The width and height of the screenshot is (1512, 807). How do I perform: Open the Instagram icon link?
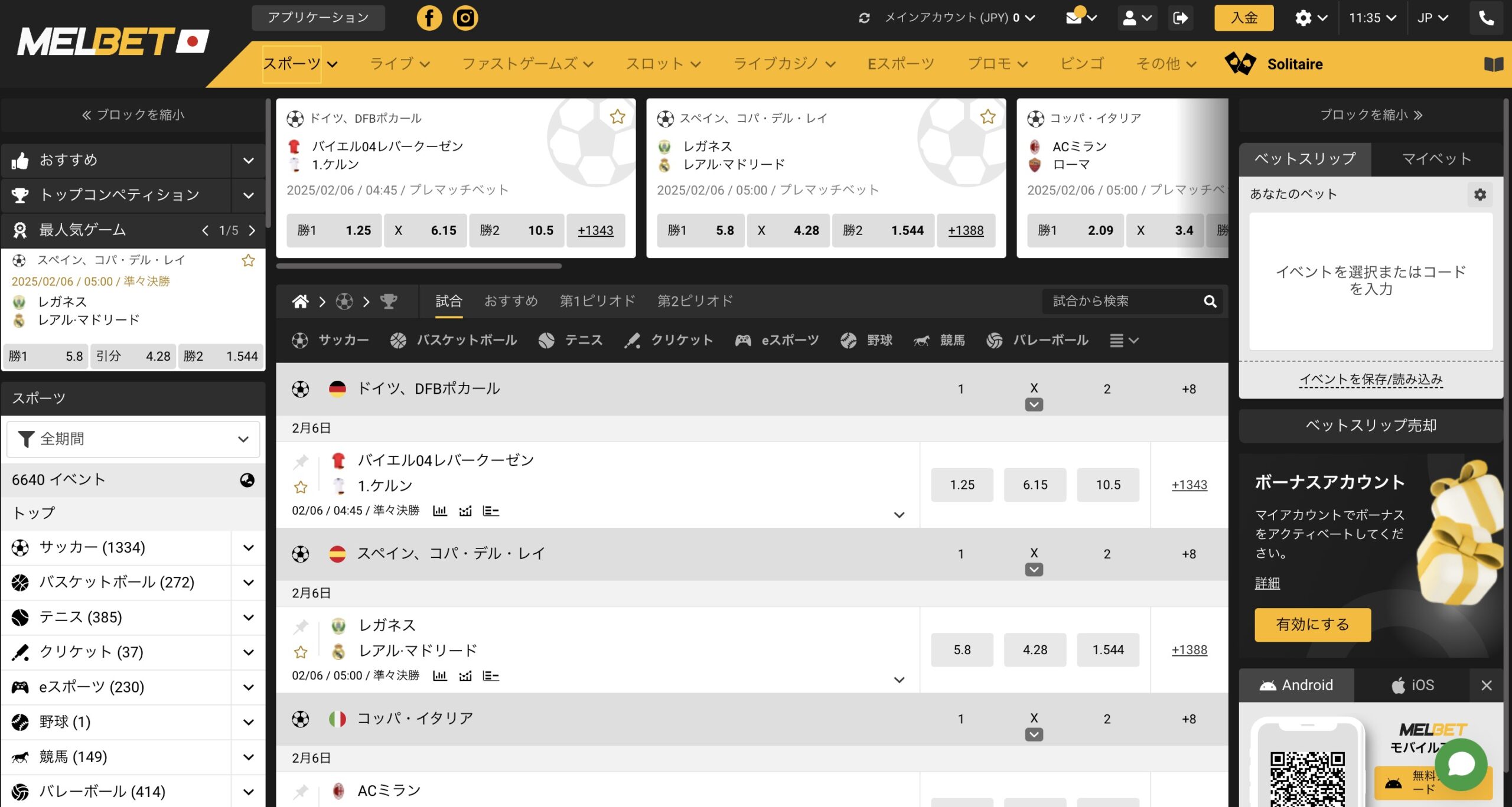point(465,18)
